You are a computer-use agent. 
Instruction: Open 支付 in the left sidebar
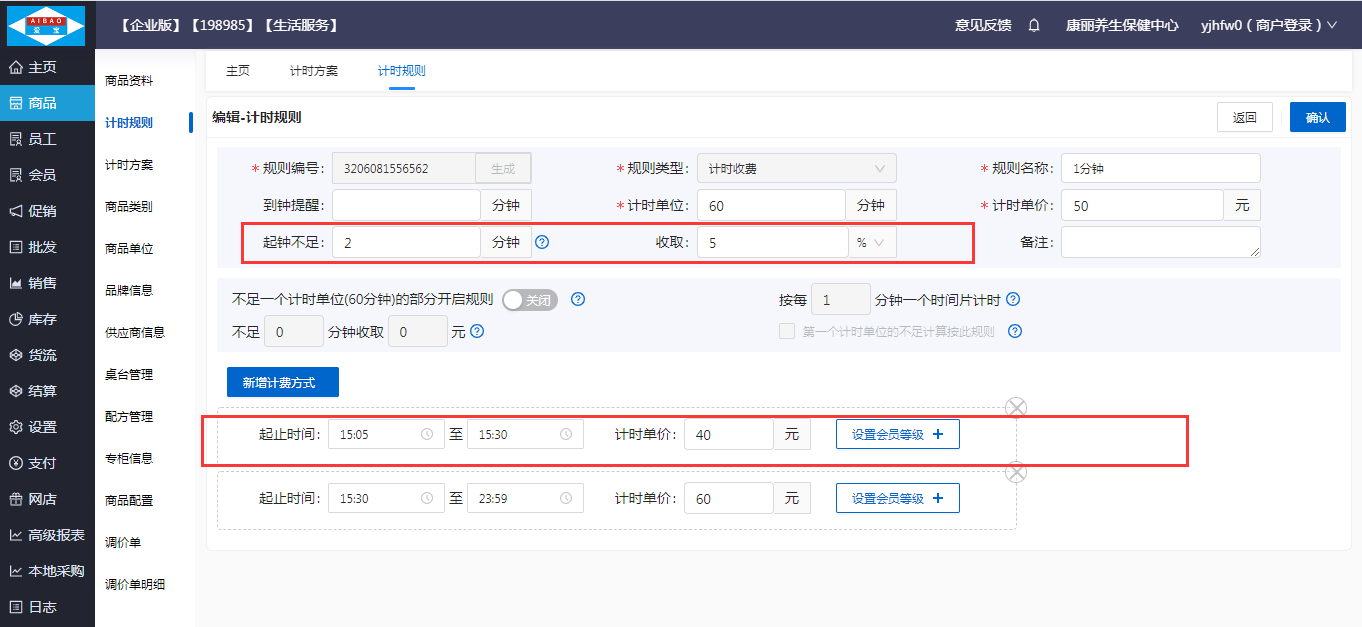(x=47, y=463)
